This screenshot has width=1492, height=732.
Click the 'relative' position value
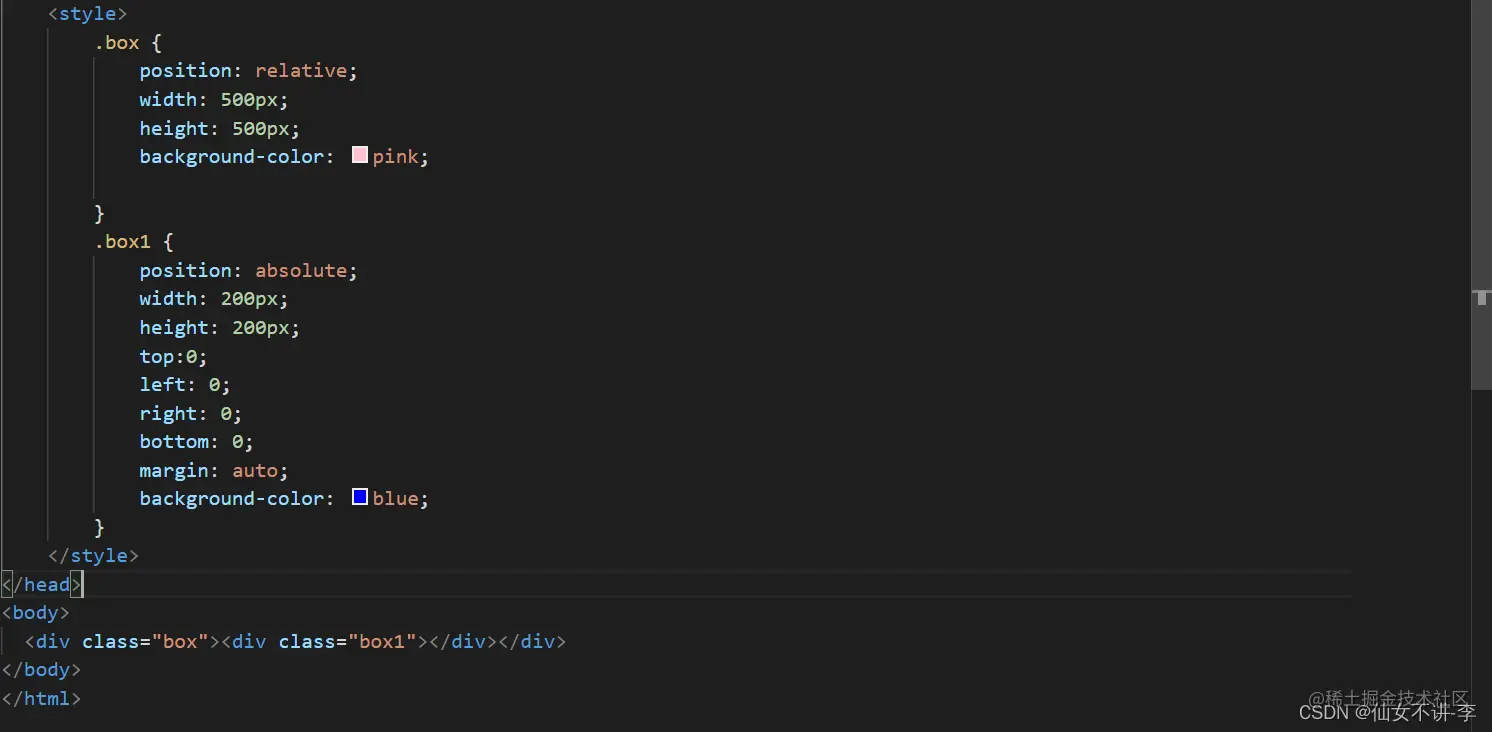coord(301,70)
